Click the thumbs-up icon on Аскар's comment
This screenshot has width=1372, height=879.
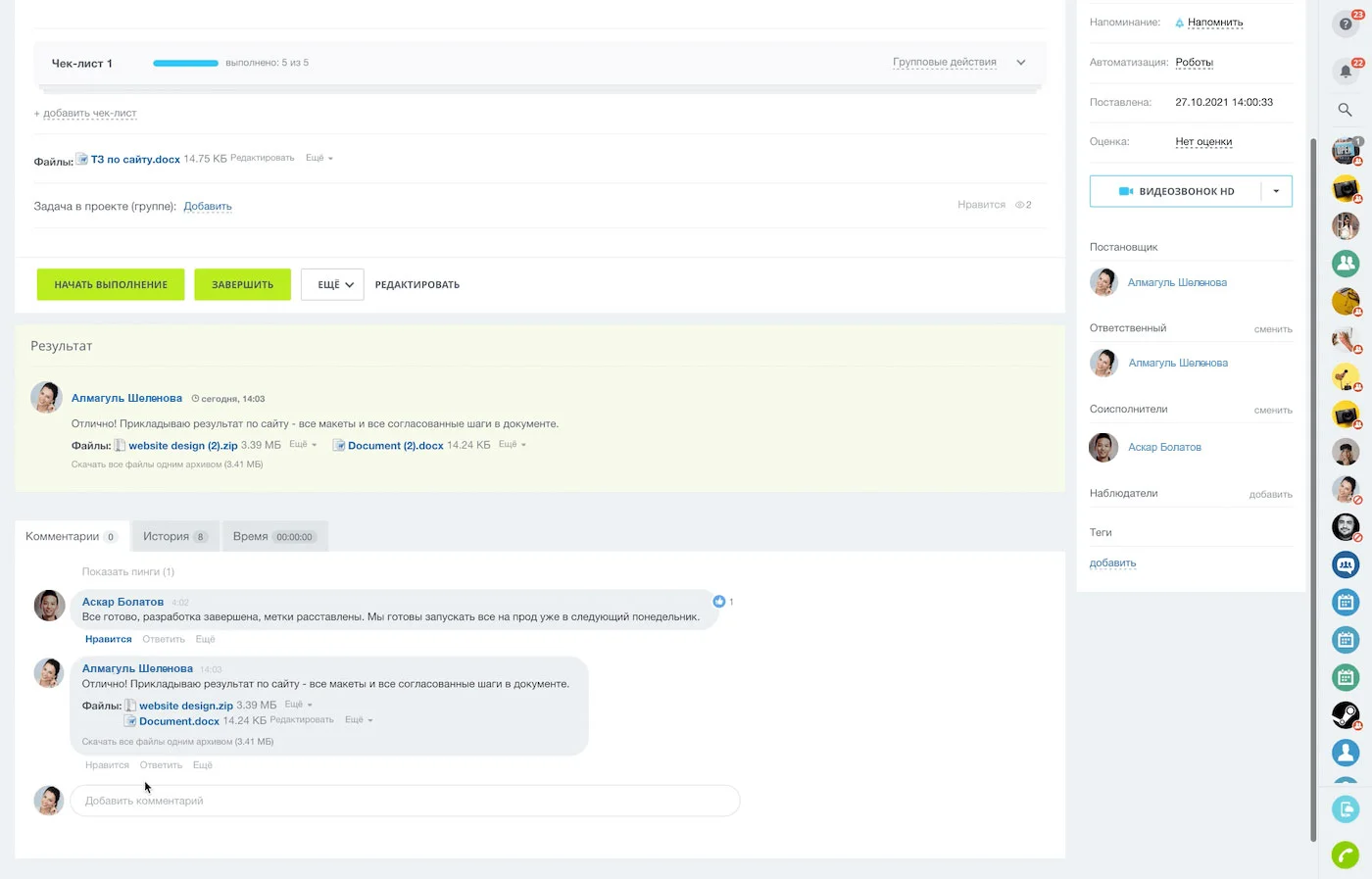719,601
